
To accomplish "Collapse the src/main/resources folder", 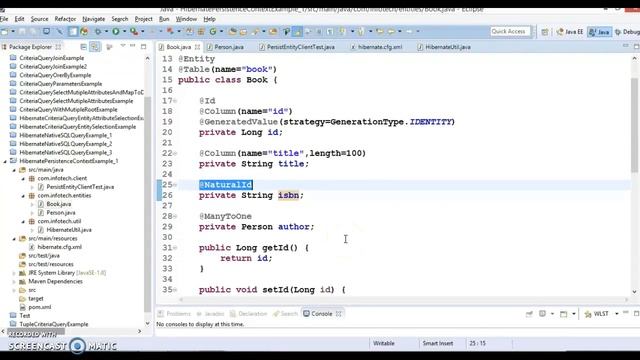I will point(14,238).
